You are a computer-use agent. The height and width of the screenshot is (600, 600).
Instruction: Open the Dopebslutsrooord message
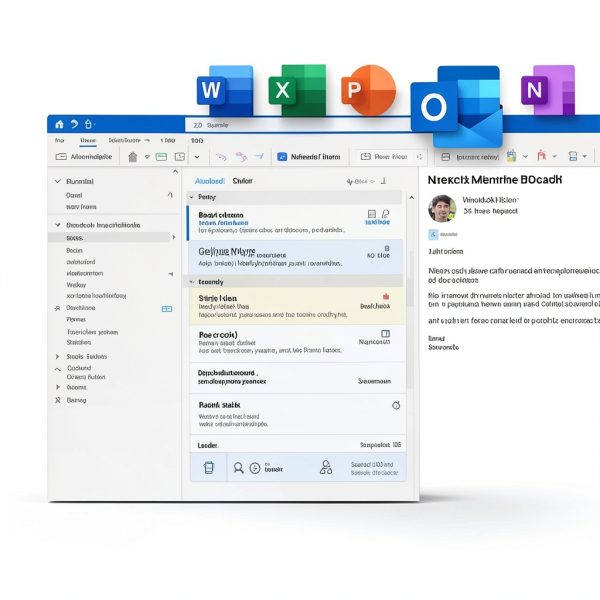click(298, 378)
